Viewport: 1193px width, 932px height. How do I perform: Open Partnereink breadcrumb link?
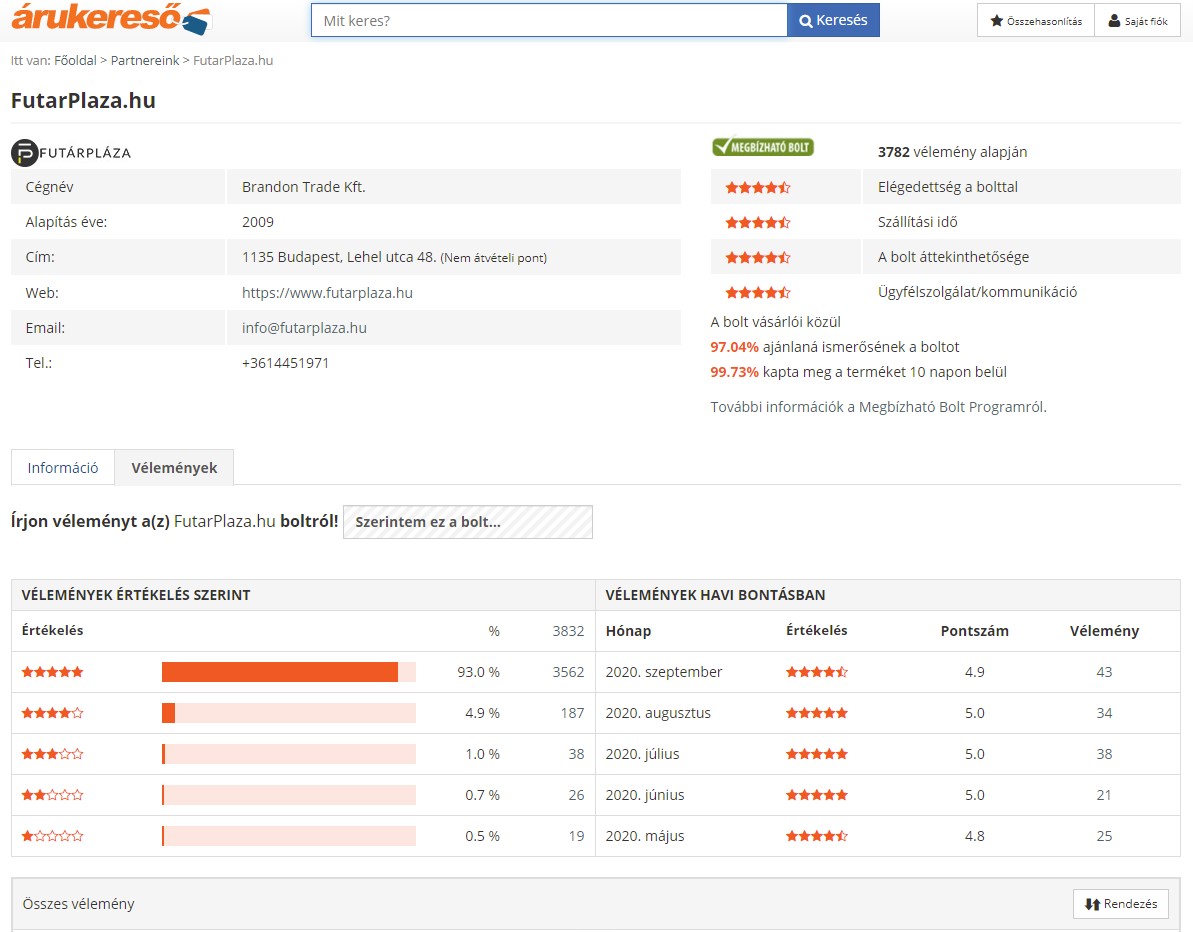145,60
